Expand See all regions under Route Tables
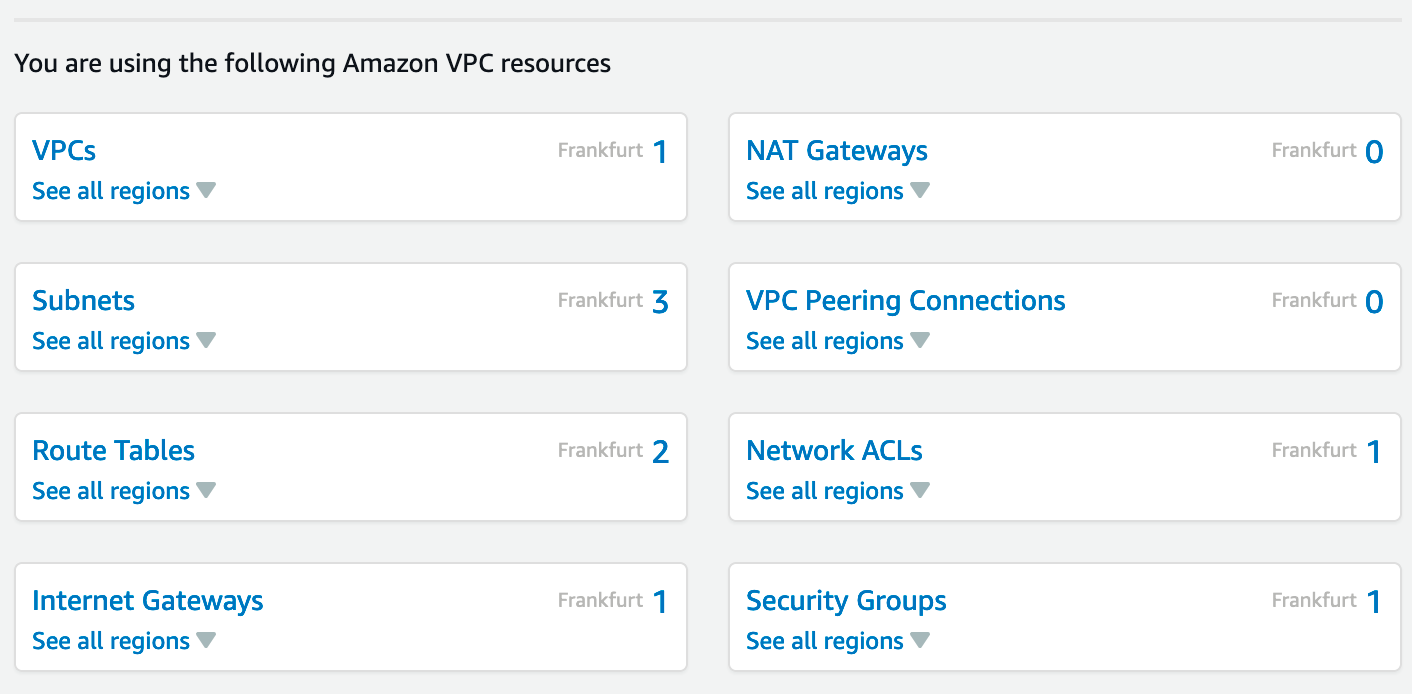The height and width of the screenshot is (694, 1412). coord(123,491)
